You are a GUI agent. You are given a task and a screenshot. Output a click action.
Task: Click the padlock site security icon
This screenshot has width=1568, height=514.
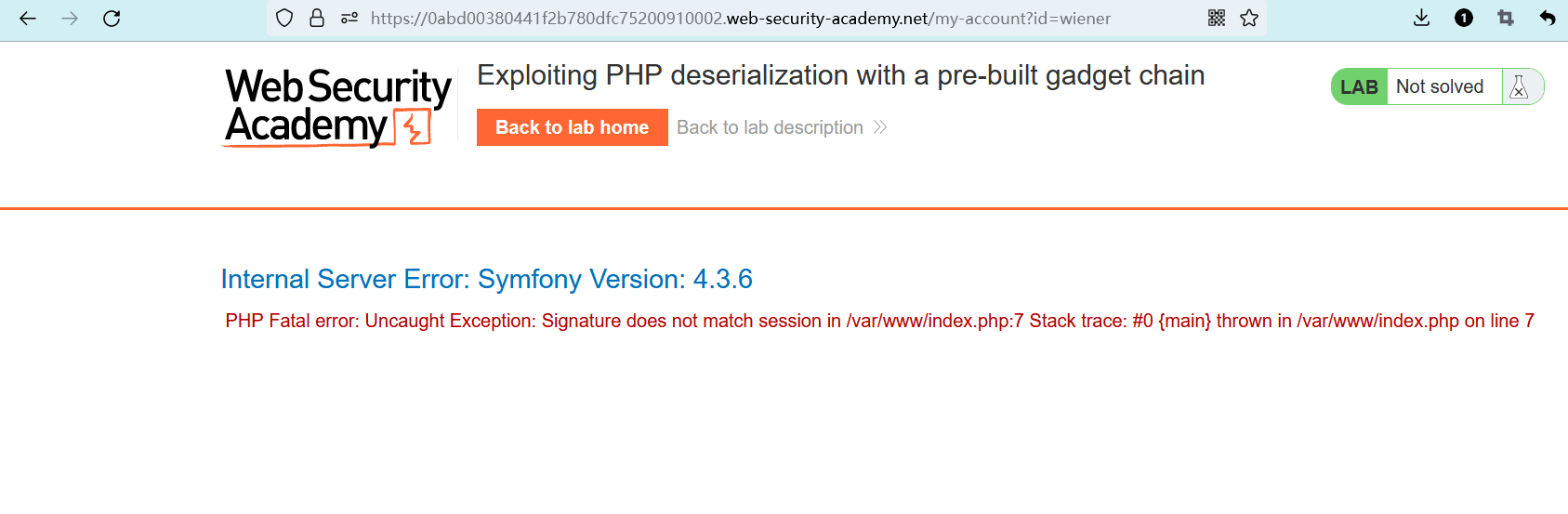(317, 19)
